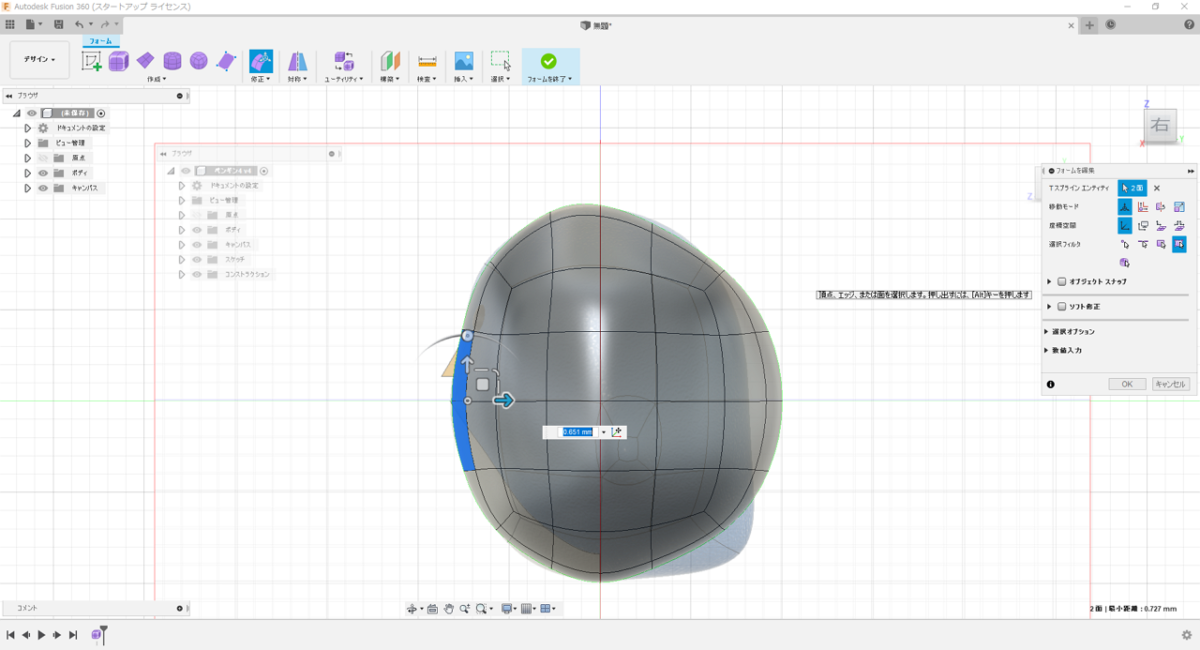Choose local-per-entity coordinate space icon

pyautogui.click(x=1179, y=225)
